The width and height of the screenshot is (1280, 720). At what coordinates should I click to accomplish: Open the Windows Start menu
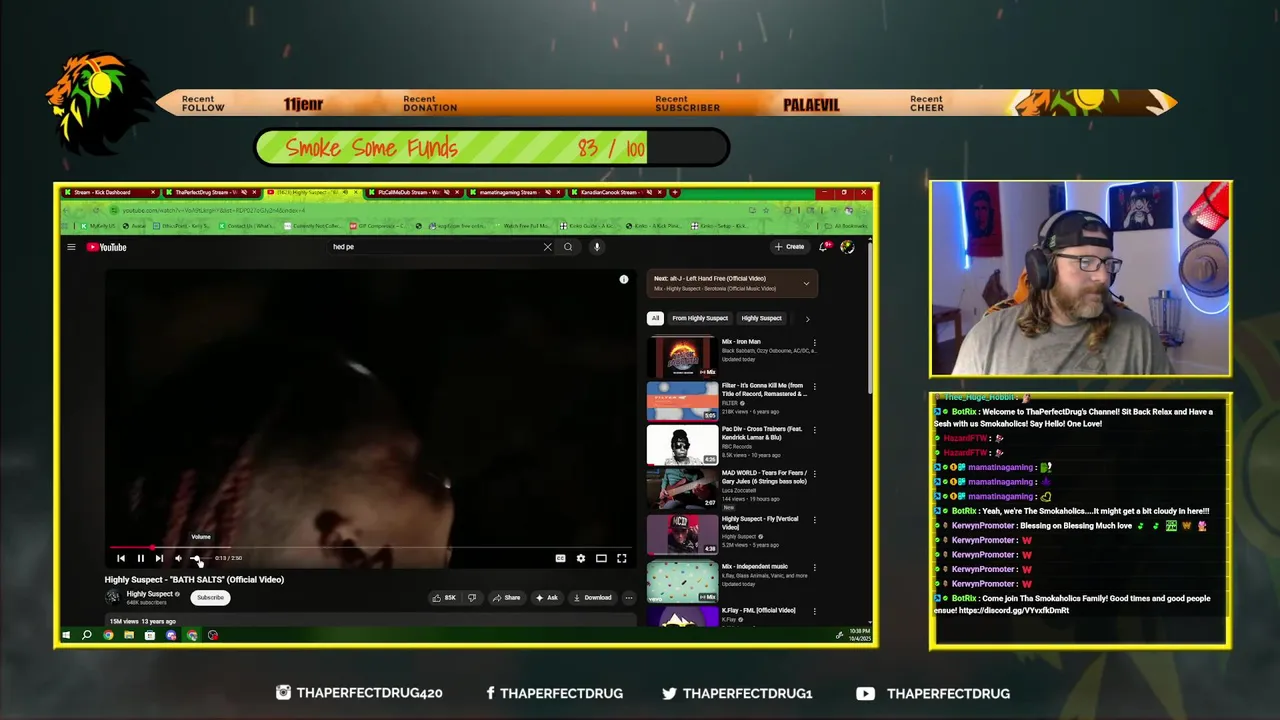click(66, 635)
